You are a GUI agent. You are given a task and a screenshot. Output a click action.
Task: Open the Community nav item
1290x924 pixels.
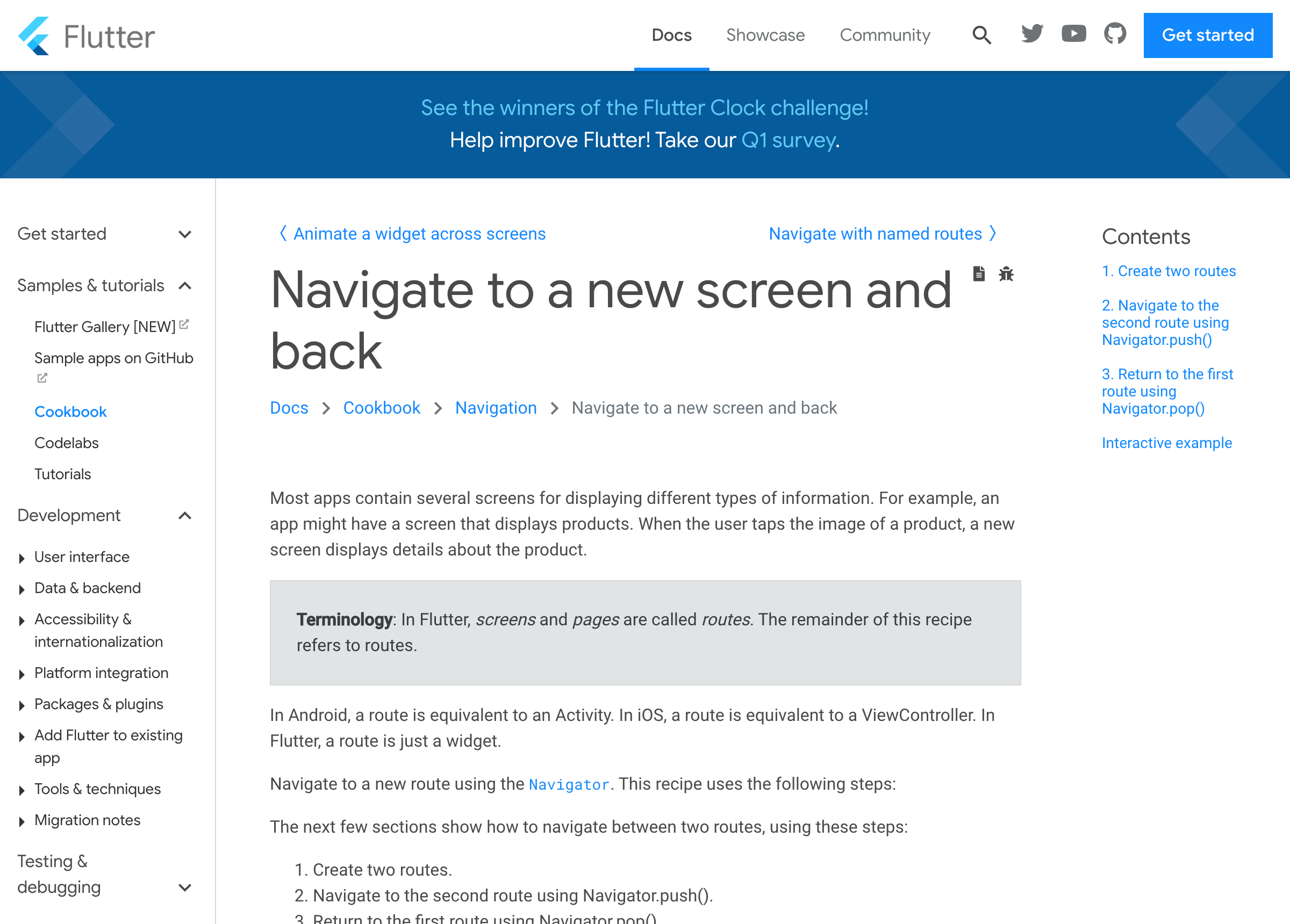[885, 35]
